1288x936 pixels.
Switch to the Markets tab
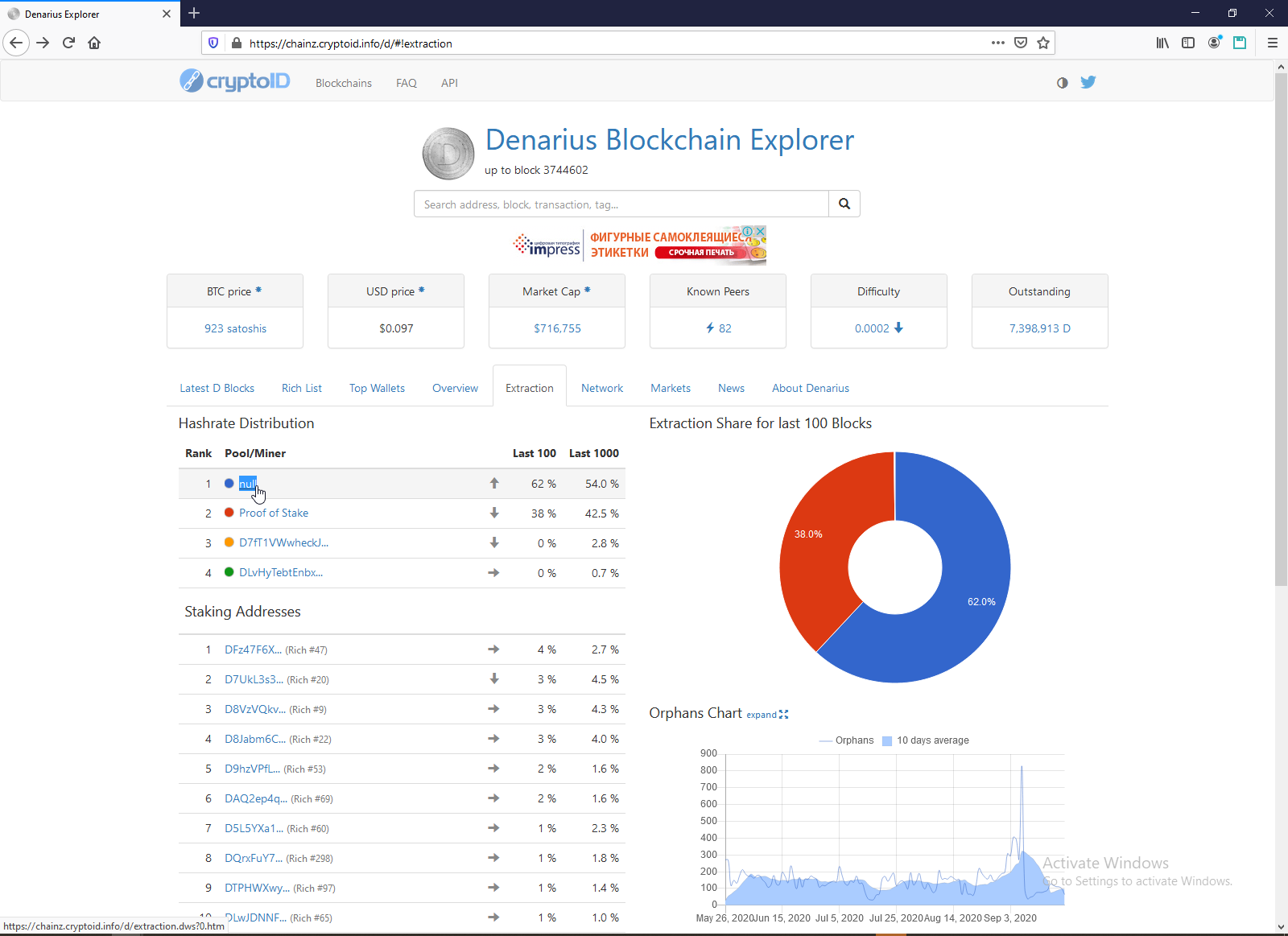coord(671,388)
